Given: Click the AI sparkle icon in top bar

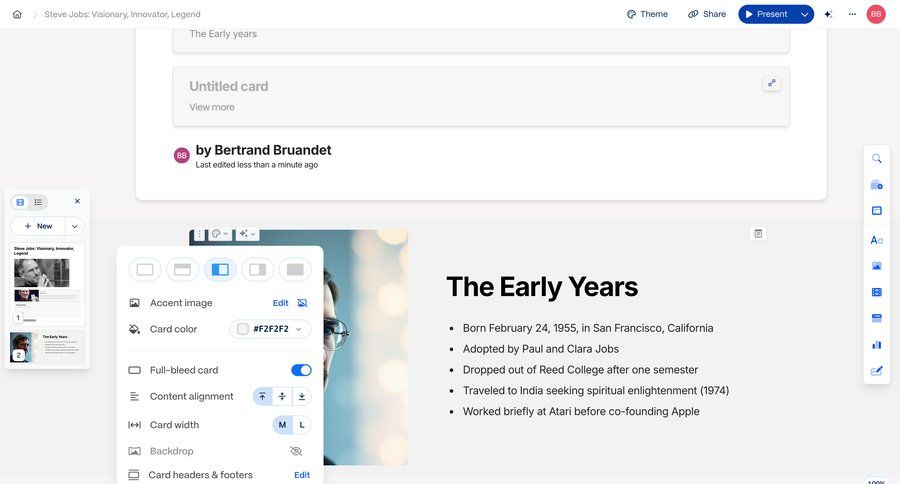Looking at the screenshot, I should click(x=828, y=14).
